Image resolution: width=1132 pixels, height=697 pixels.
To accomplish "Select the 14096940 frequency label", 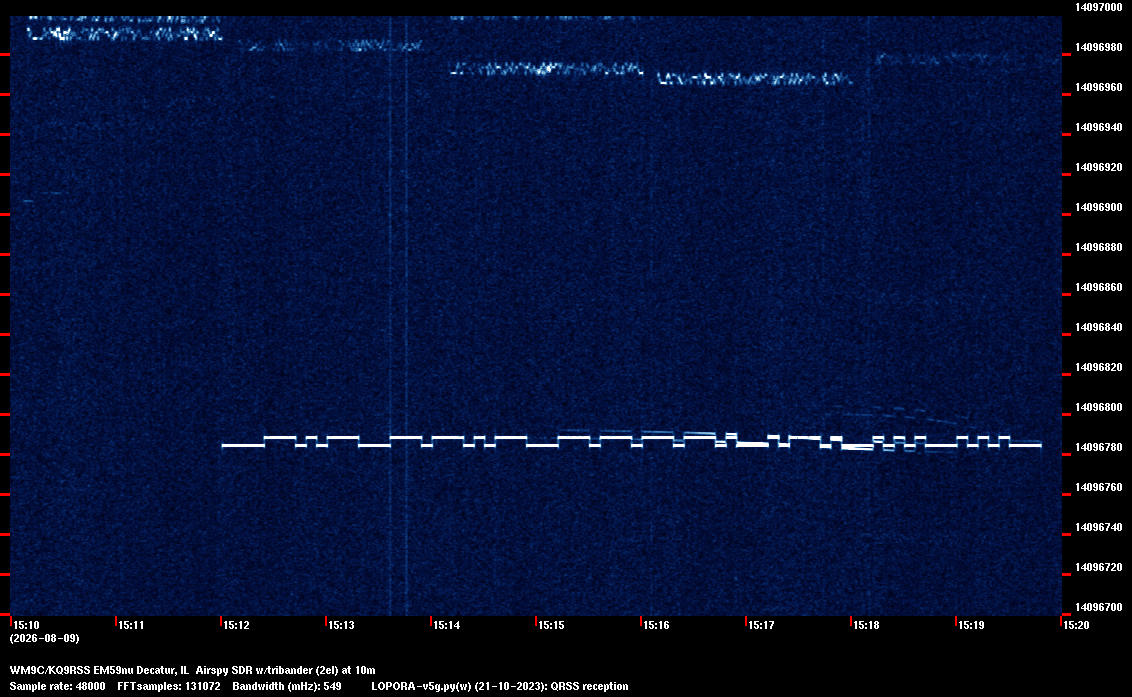I will point(1099,127).
